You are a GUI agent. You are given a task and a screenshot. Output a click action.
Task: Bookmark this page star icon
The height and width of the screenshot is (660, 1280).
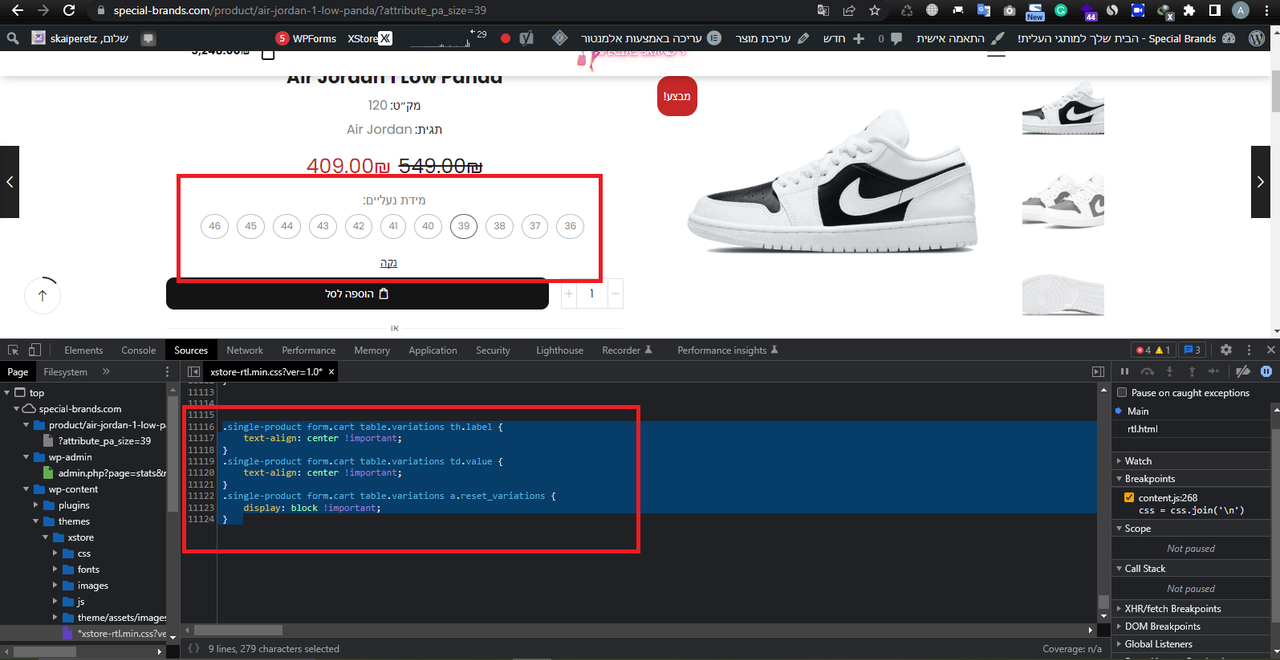(x=875, y=11)
